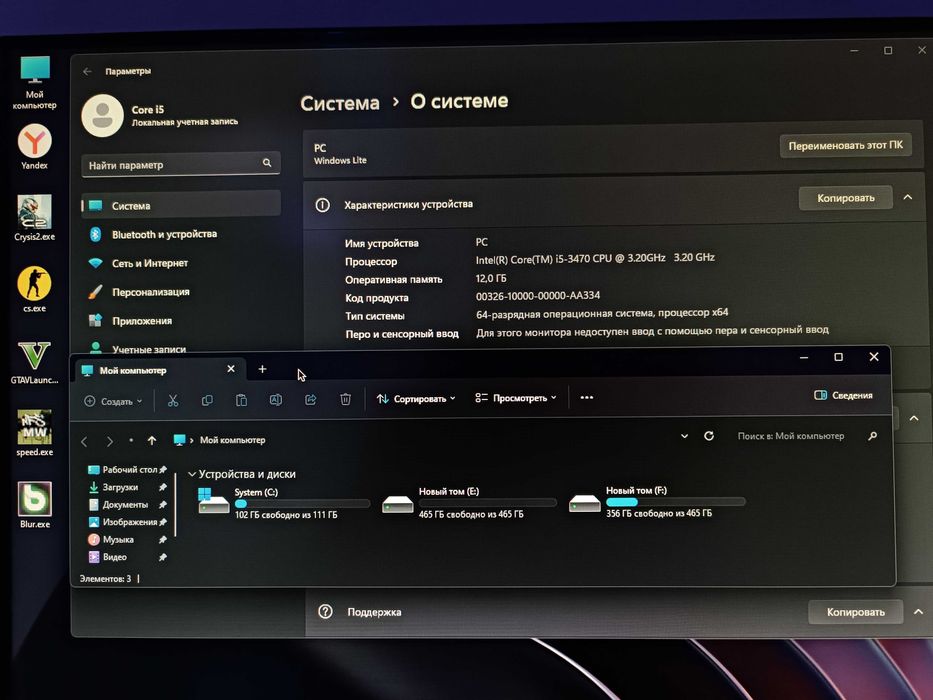Select the speed.exe desktop shortcut
The width and height of the screenshot is (933, 700).
pos(35,433)
